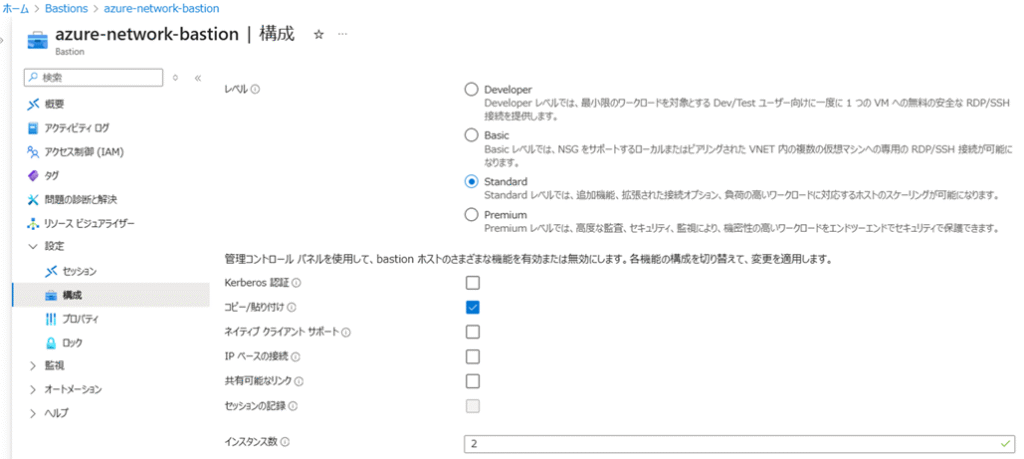Go to Bastions breadcrumb link
The image size is (1024, 459).
(67, 8)
